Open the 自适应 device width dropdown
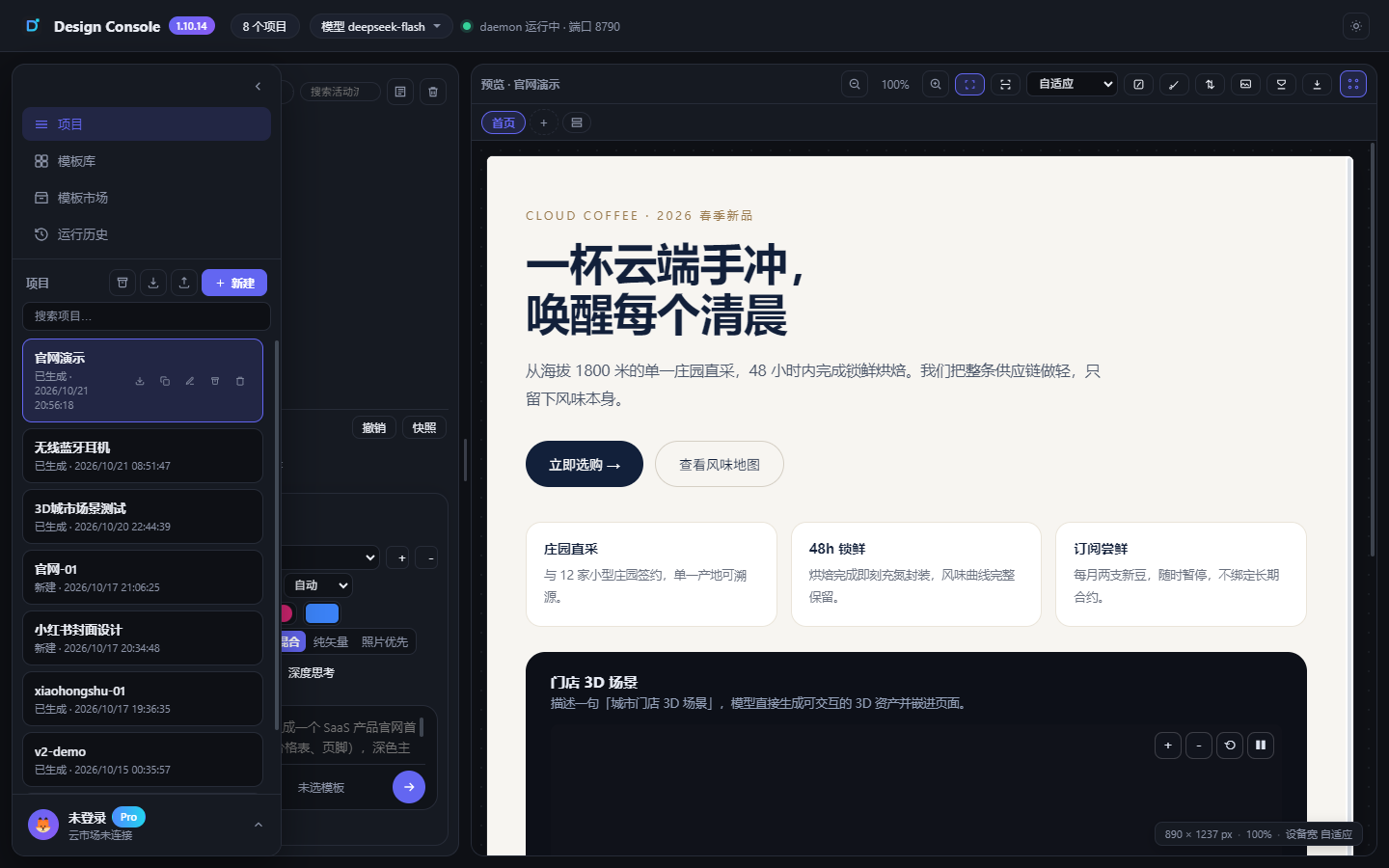 pyautogui.click(x=1072, y=85)
